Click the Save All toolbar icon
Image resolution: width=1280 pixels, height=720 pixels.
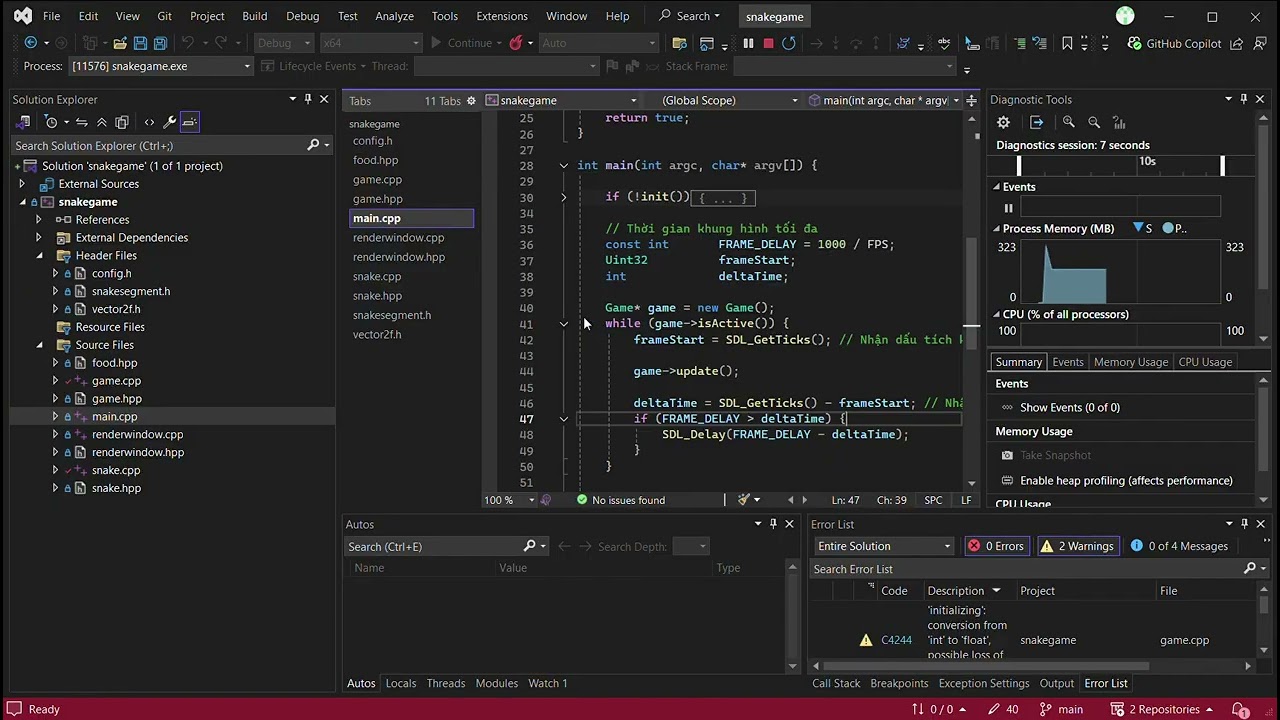pyautogui.click(x=161, y=43)
